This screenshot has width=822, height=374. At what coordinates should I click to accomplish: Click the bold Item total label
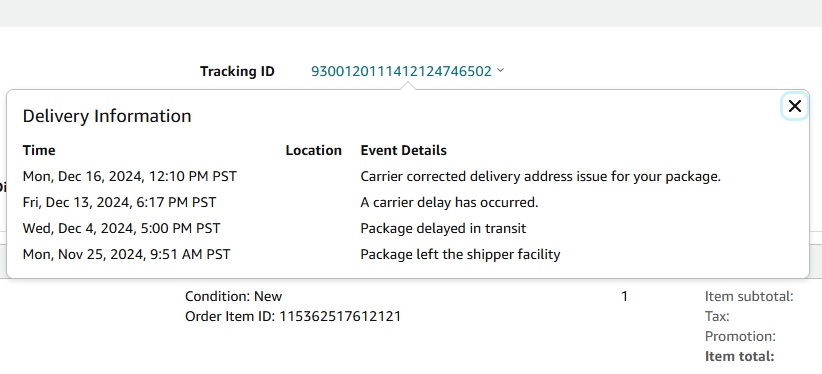tap(739, 357)
